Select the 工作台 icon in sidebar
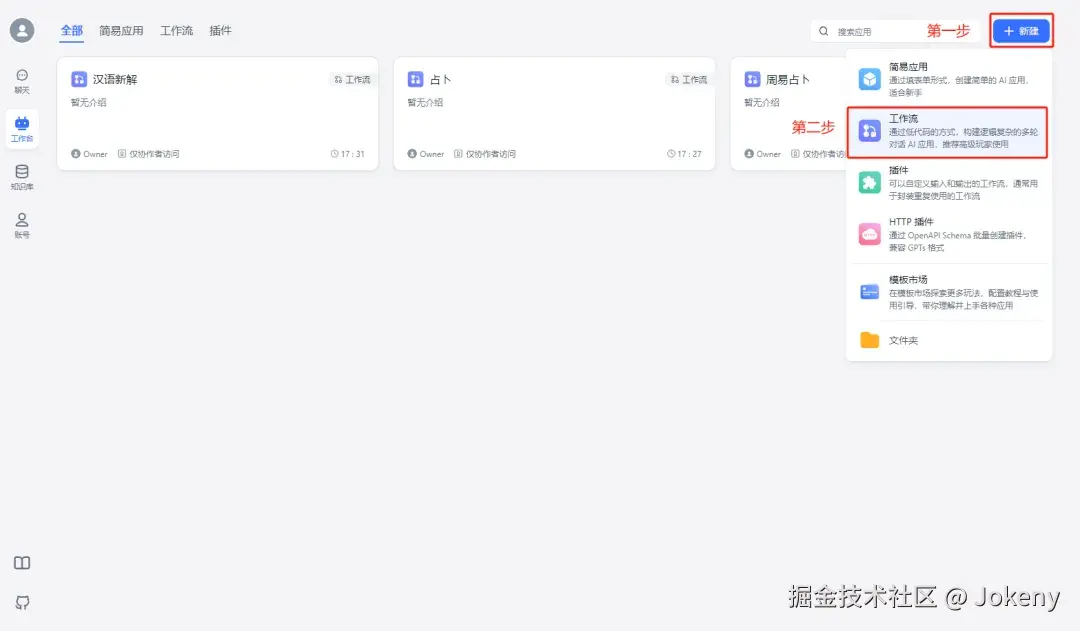Screen dimensions: 1080x631 [22, 128]
